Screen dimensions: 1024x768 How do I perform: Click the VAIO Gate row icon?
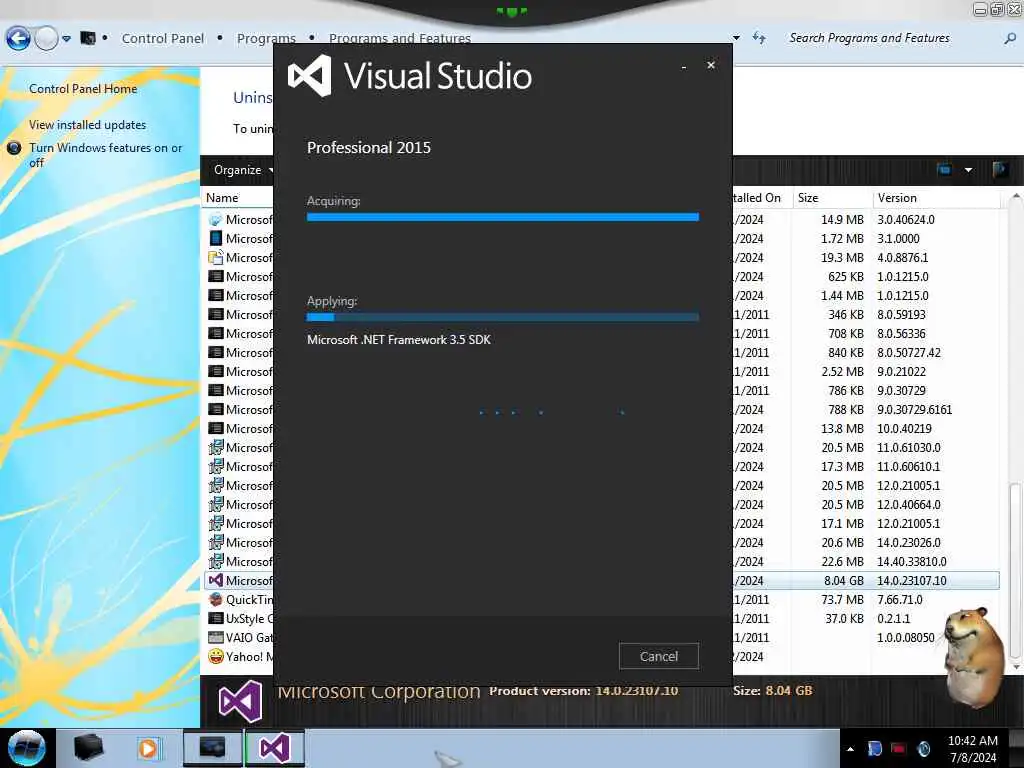click(x=216, y=637)
